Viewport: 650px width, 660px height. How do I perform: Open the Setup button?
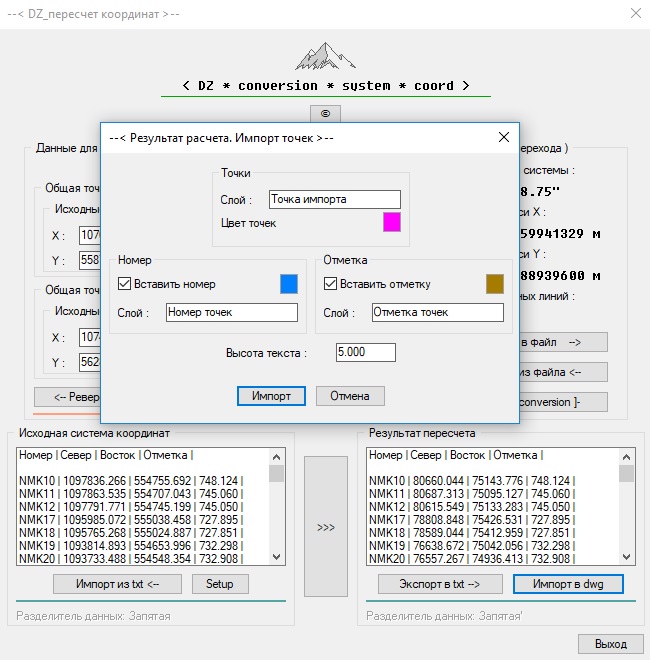[220, 584]
